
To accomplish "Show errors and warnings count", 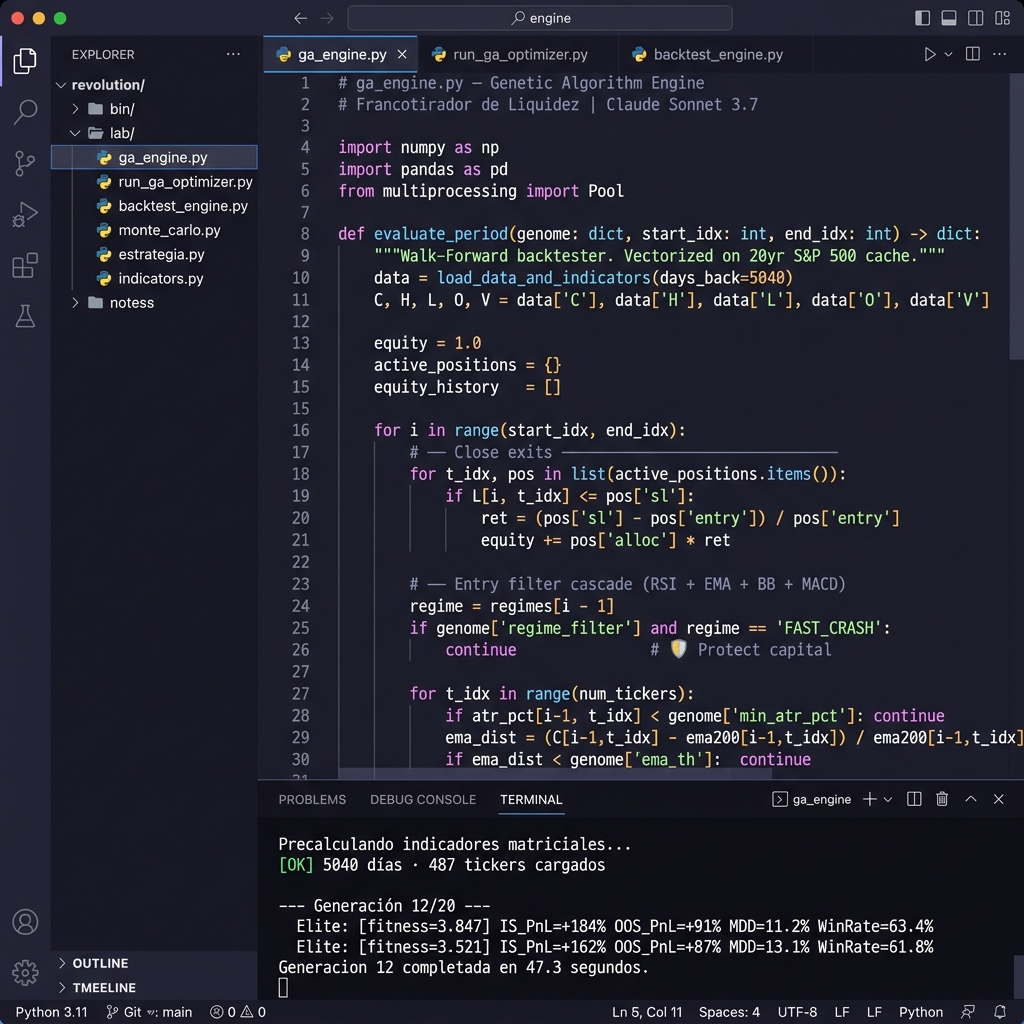I will click(238, 1012).
